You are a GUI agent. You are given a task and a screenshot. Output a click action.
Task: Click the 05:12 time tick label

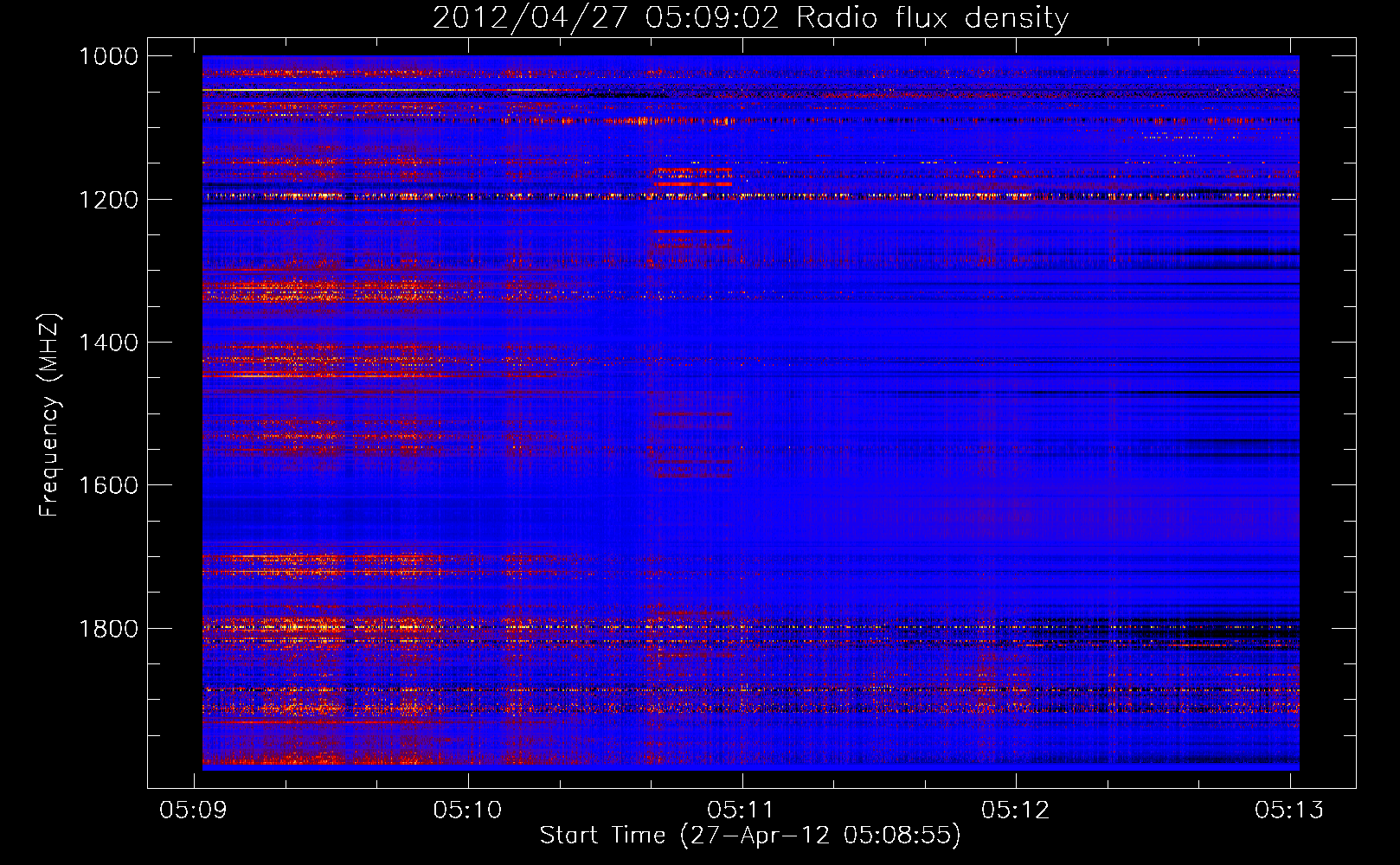pyautogui.click(x=1016, y=810)
